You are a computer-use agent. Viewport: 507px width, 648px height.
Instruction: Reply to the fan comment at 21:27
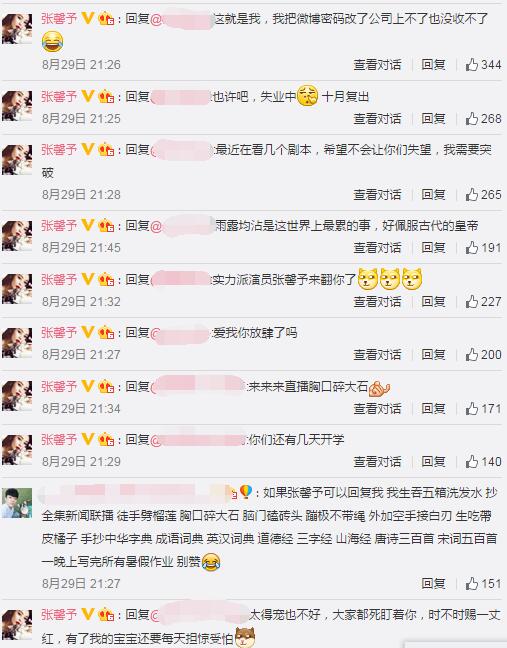click(x=433, y=583)
